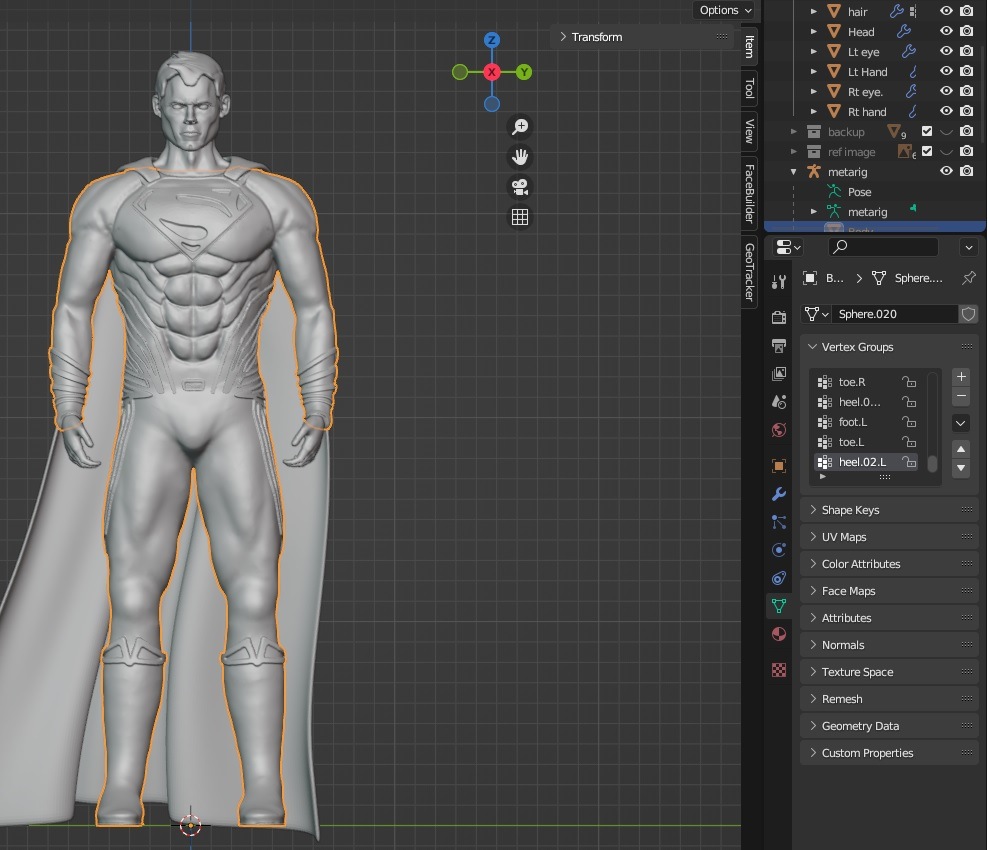Collapse the Vertex Groups panel
The height and width of the screenshot is (850, 988).
[811, 346]
